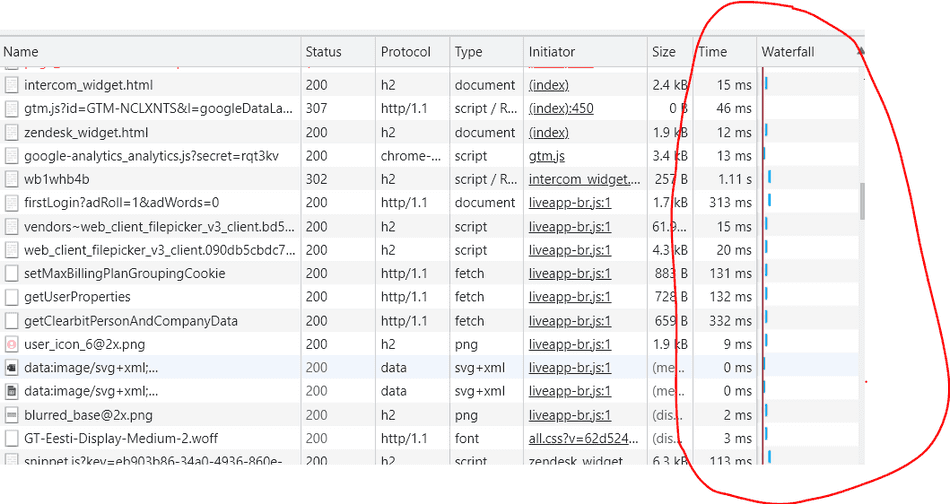Select the GT-Eesti-Display-Medium-2.woff request
Image resolution: width=950 pixels, height=504 pixels.
[x=121, y=438]
